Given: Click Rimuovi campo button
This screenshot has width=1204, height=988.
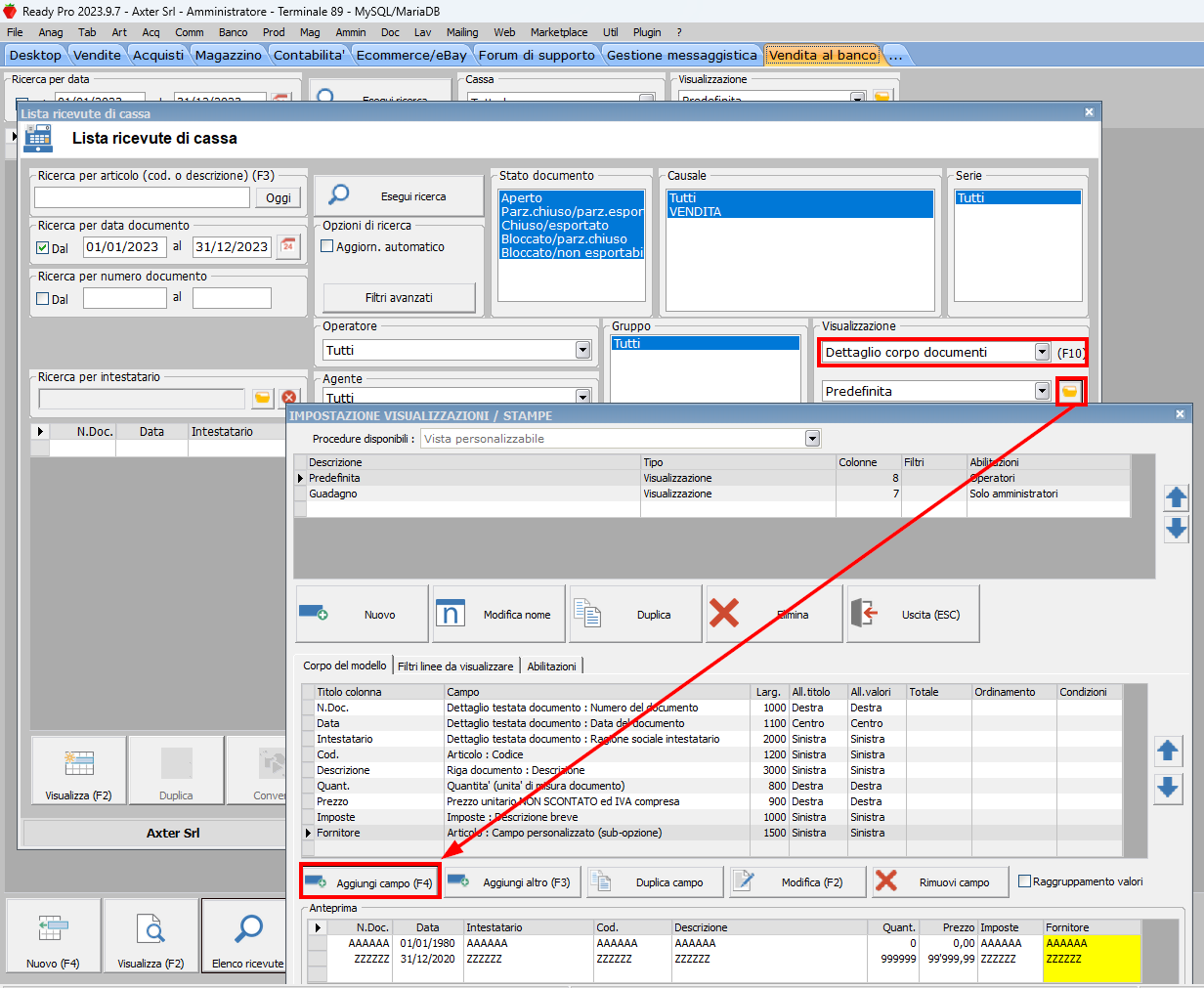Looking at the screenshot, I should coord(941,881).
